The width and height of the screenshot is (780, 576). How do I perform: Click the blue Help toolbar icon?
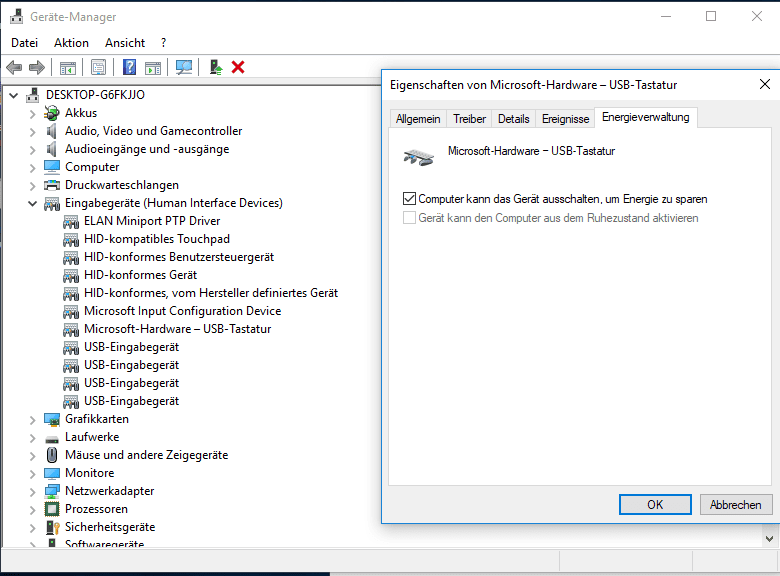coord(129,67)
